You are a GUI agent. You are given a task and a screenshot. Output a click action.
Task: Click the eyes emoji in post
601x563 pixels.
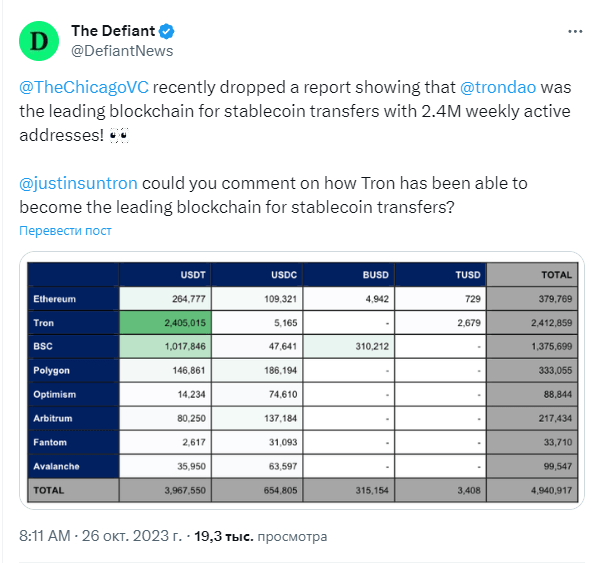(118, 135)
